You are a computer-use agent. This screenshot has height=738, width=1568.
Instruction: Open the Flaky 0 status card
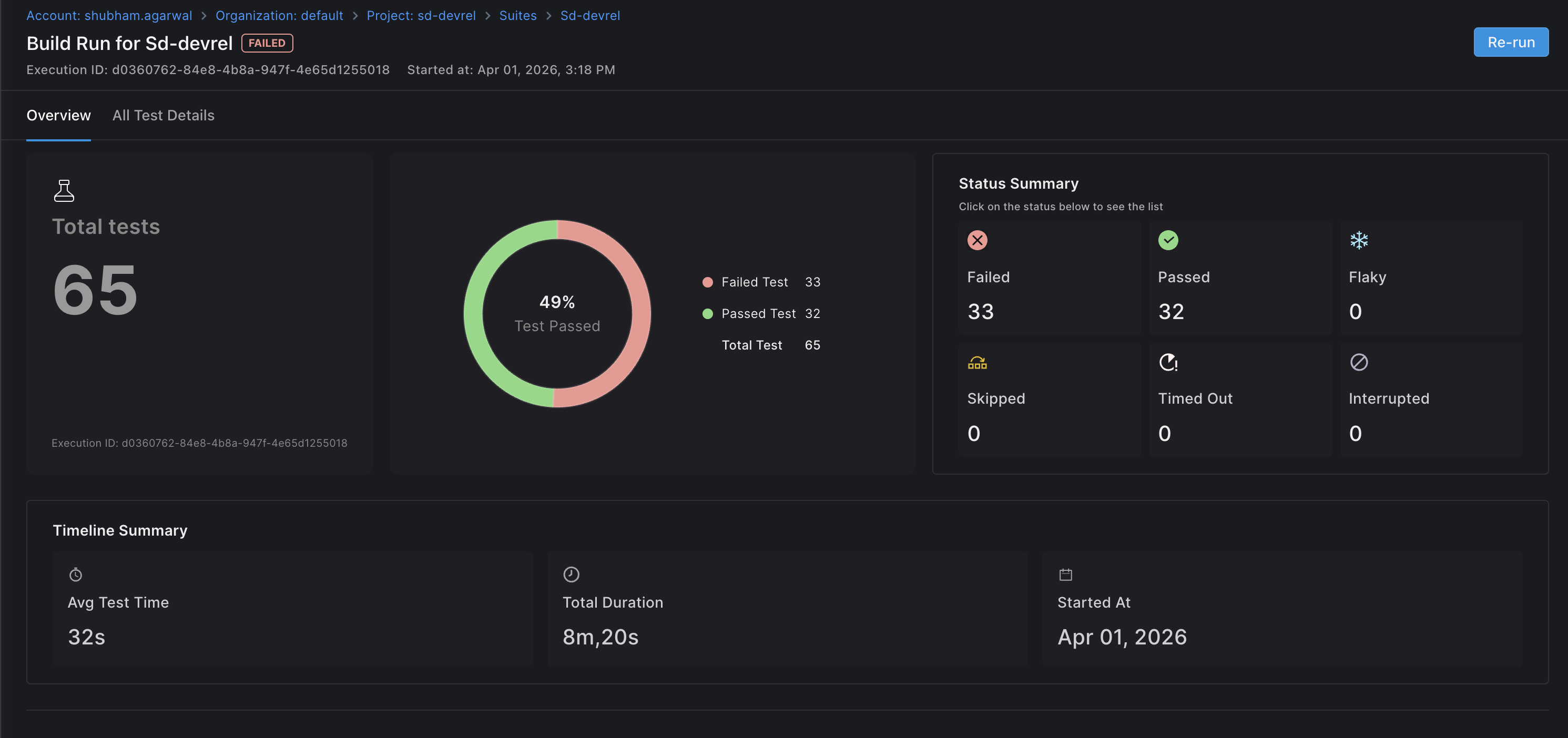pyautogui.click(x=1431, y=278)
